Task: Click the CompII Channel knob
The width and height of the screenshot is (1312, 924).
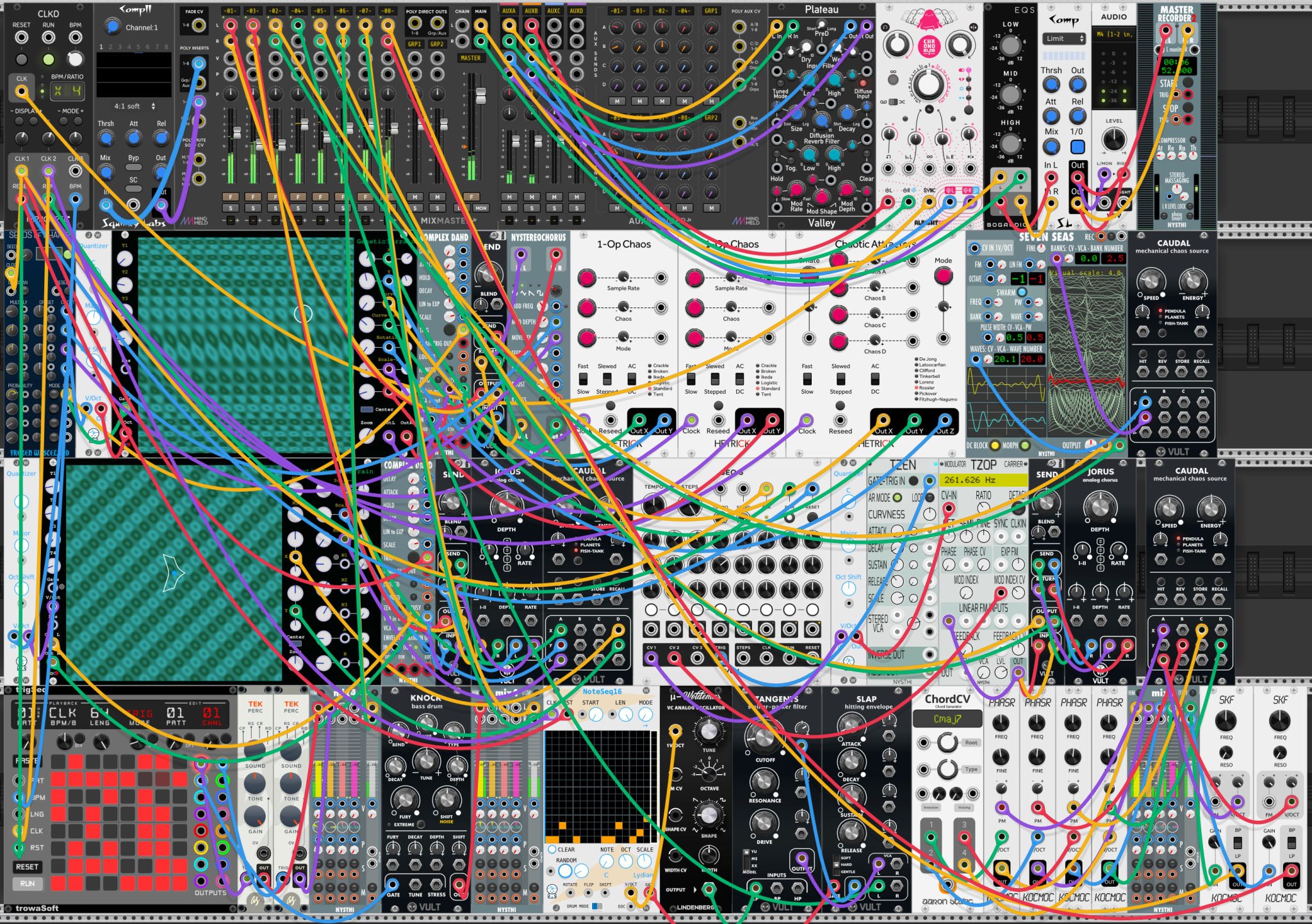Action: [x=112, y=27]
